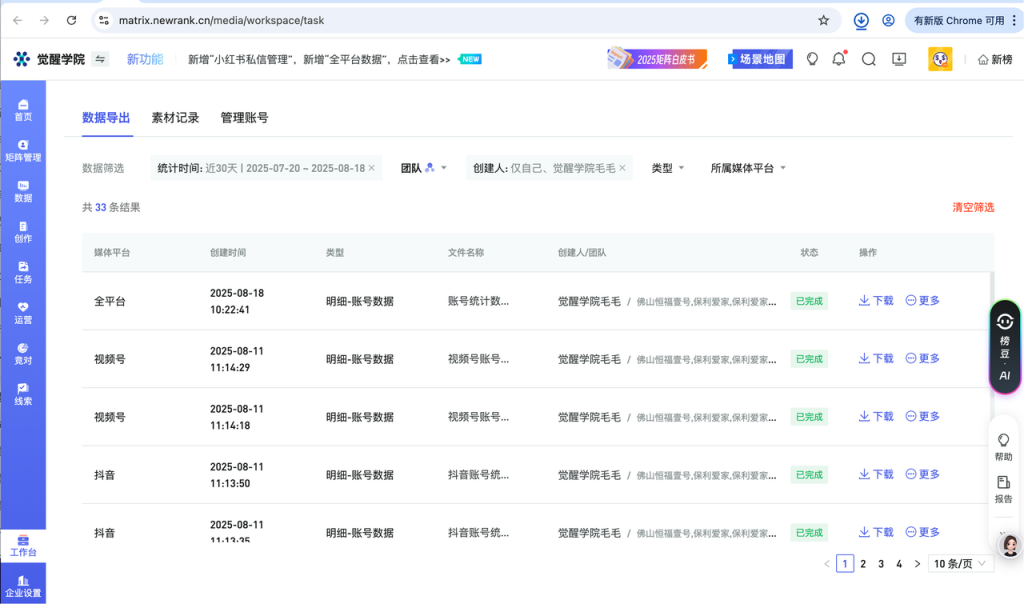Open 帮助 on the right edge
The width and height of the screenshot is (1024, 604).
(x=1004, y=447)
